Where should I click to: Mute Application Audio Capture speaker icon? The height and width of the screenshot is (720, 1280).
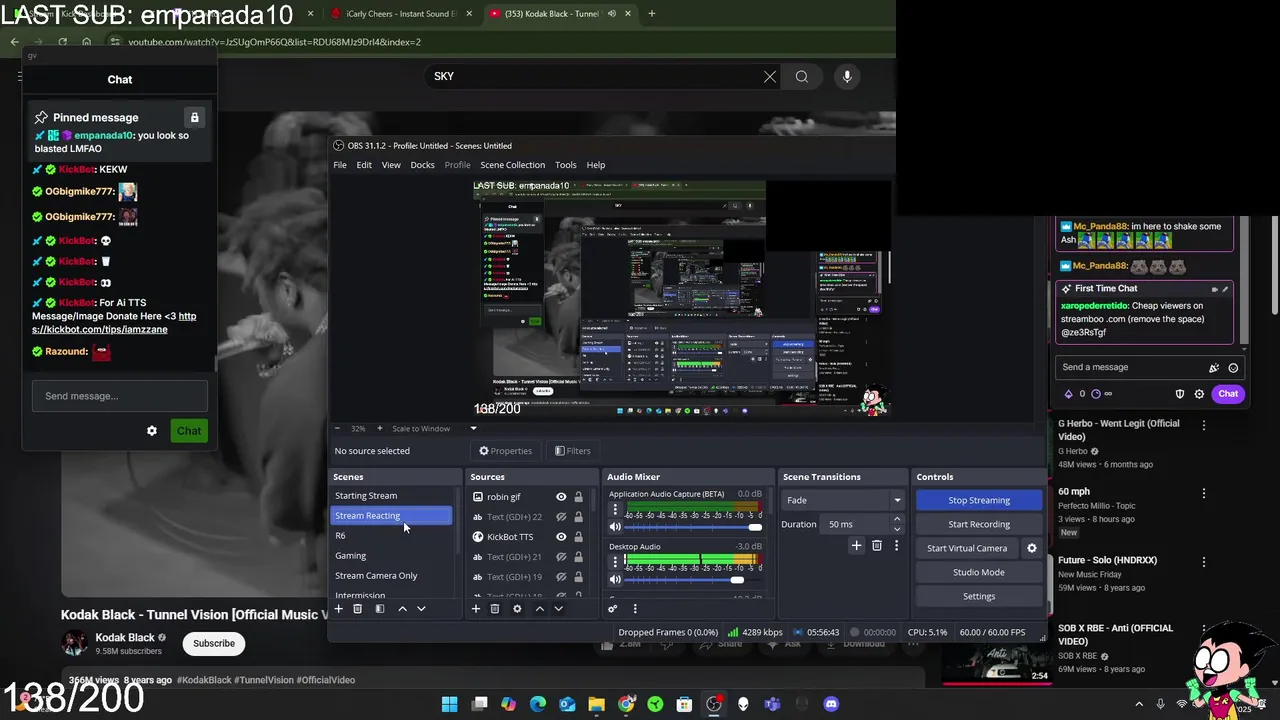615,527
